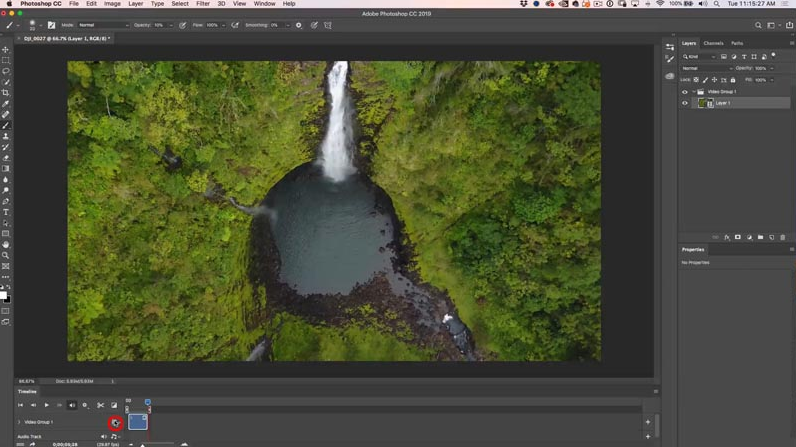Open the Filter menu
The image size is (796, 447).
click(x=203, y=4)
